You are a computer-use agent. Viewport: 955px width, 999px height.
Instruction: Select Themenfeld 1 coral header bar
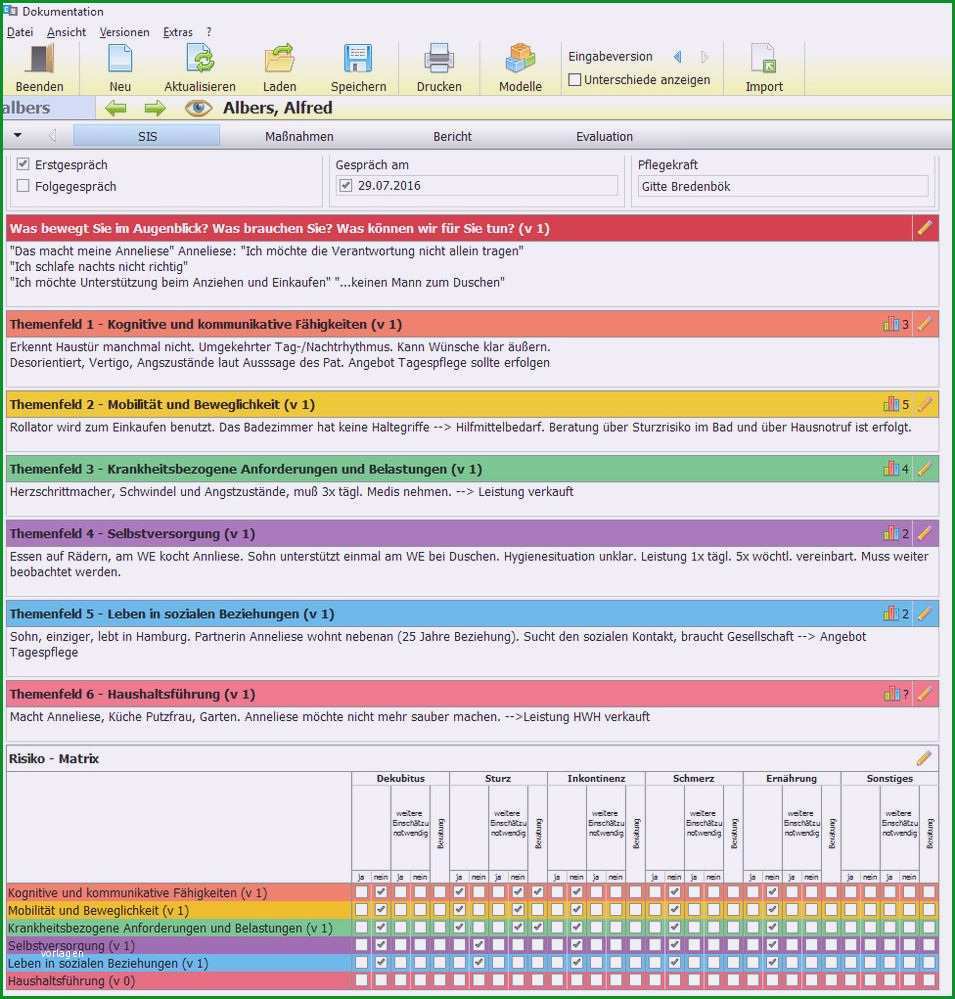(472, 324)
